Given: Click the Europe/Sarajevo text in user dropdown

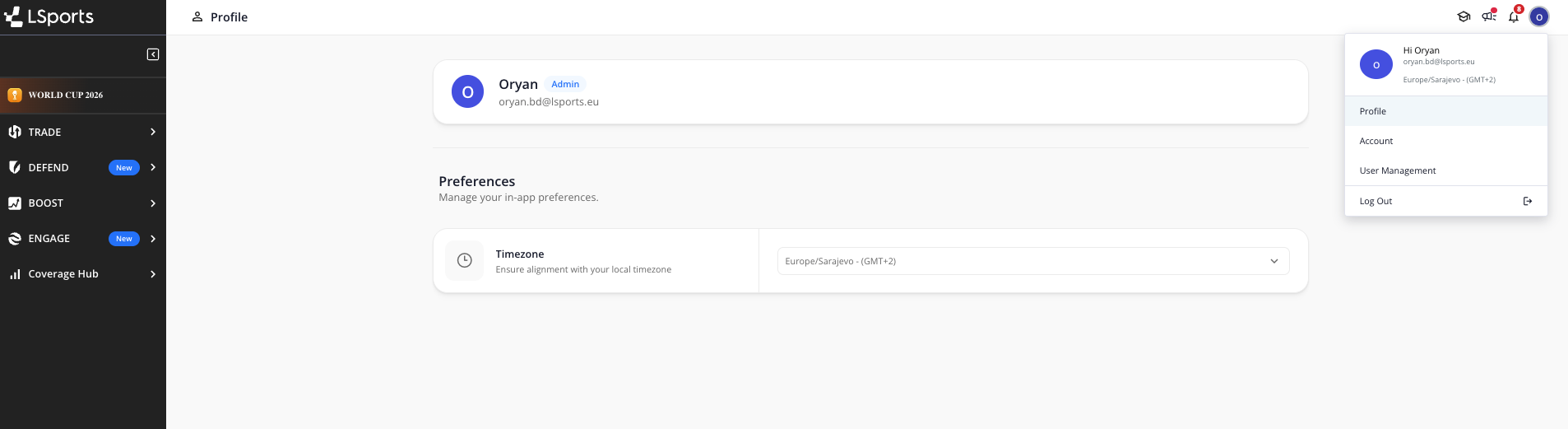Looking at the screenshot, I should (1450, 80).
